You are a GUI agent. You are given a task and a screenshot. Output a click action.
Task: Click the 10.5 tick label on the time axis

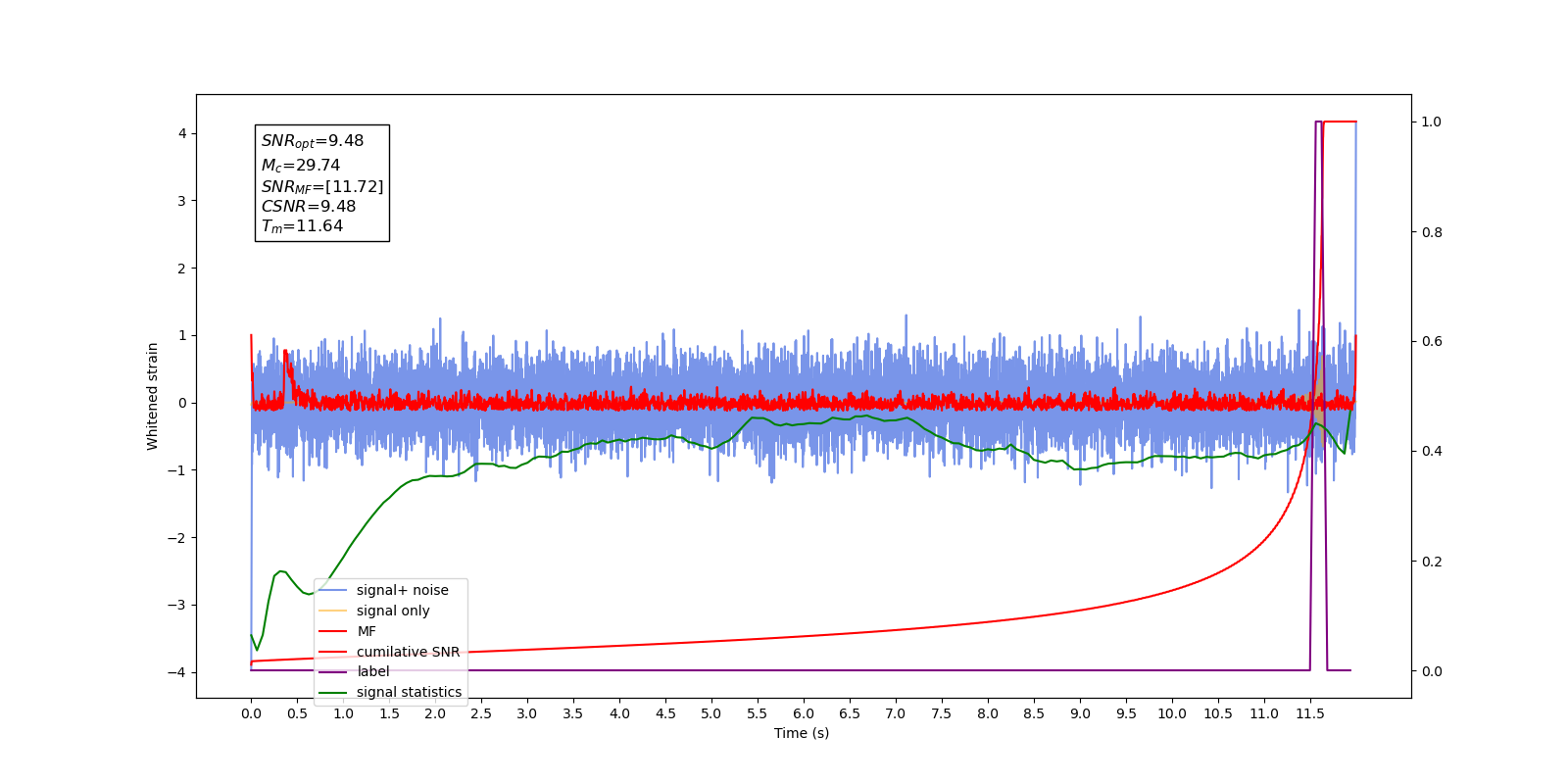click(1218, 713)
